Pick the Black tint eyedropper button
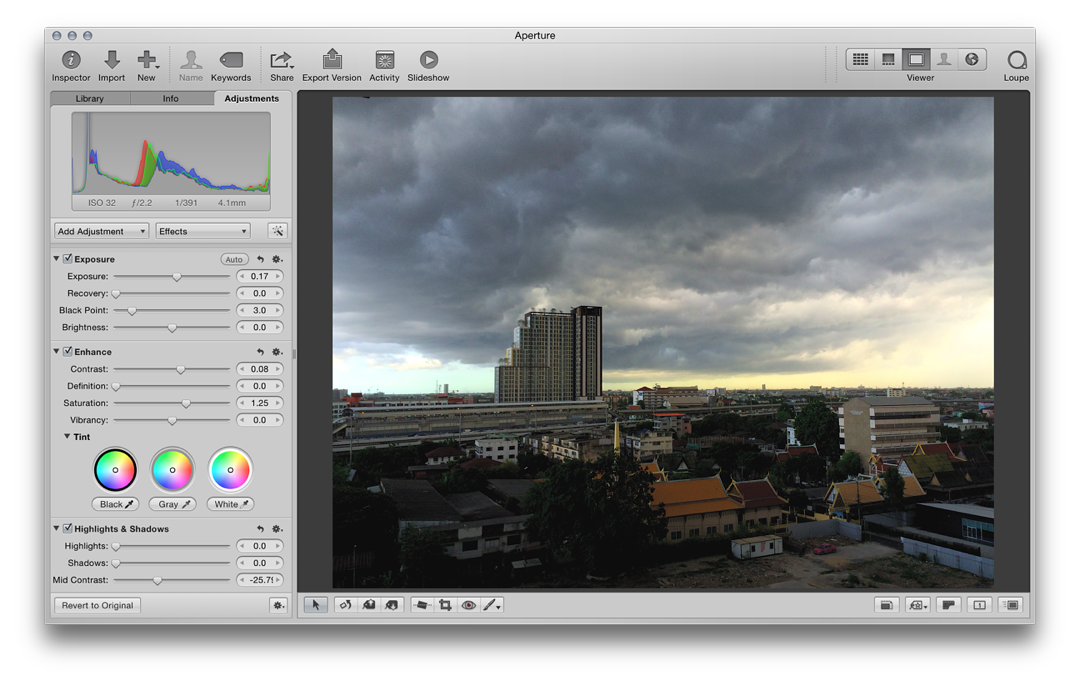This screenshot has height=686, width=1080. point(116,504)
